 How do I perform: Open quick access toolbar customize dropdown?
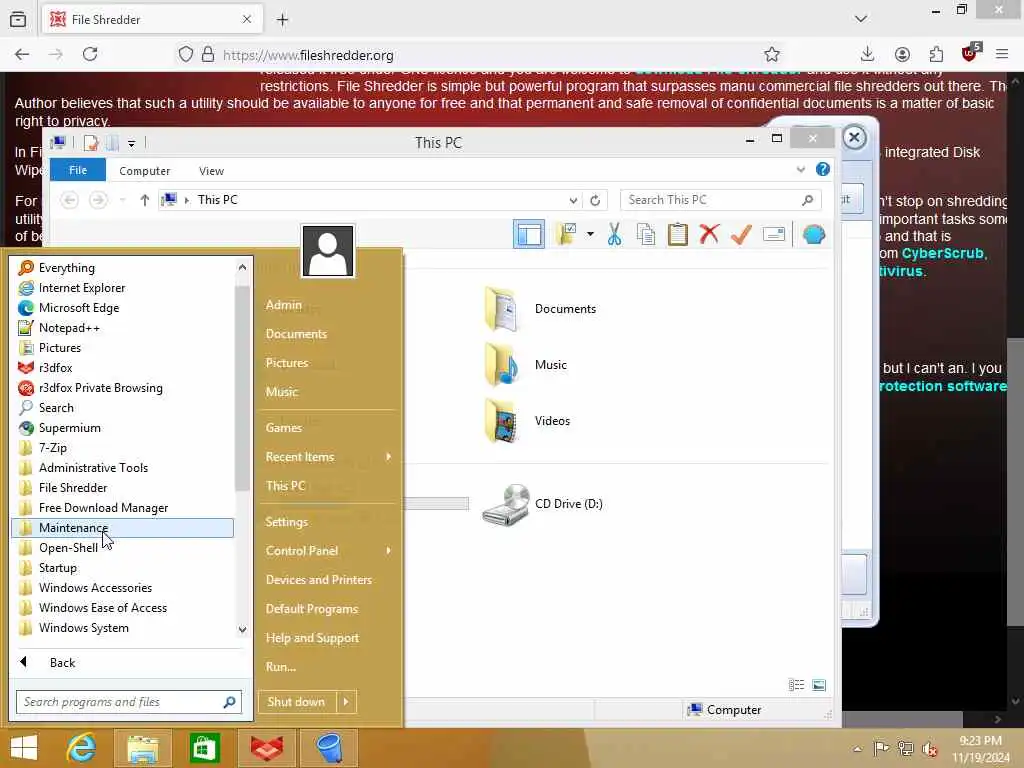tap(131, 143)
